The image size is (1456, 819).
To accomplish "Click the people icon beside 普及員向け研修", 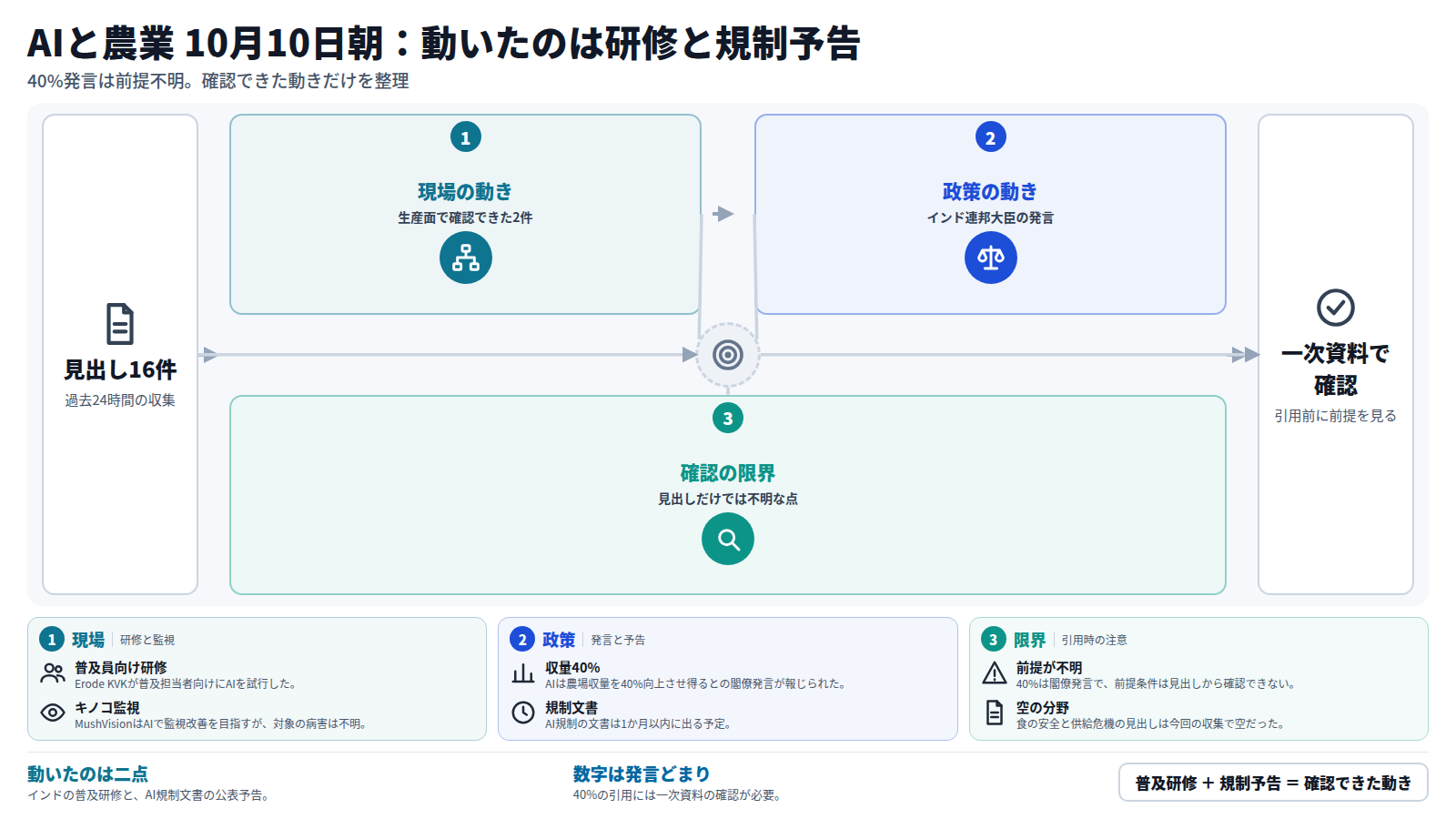I will 53,673.
